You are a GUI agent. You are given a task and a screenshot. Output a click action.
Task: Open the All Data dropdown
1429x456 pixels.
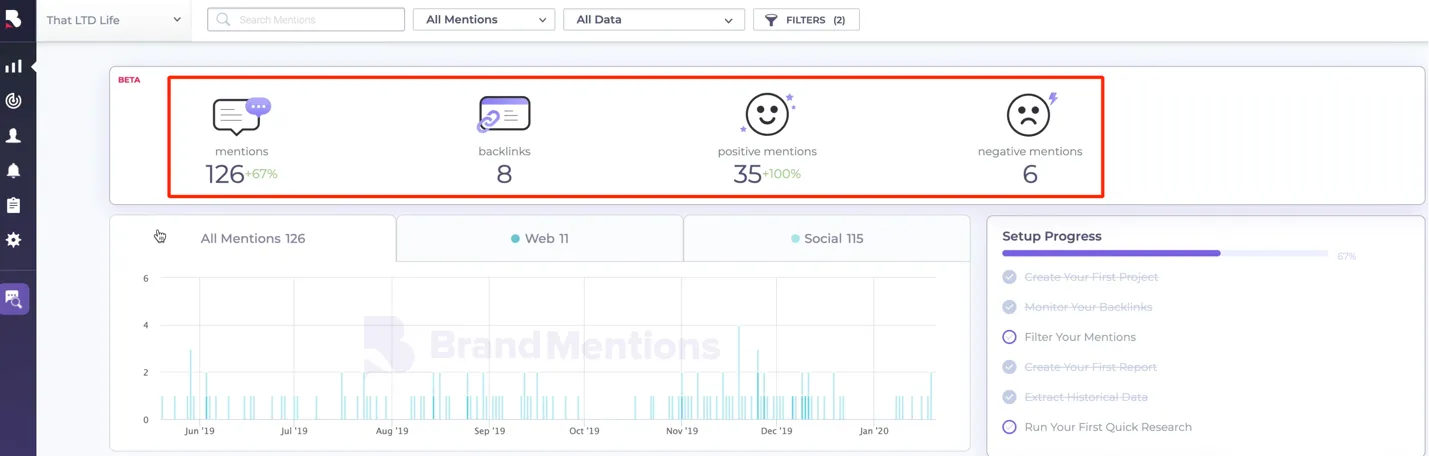654,20
